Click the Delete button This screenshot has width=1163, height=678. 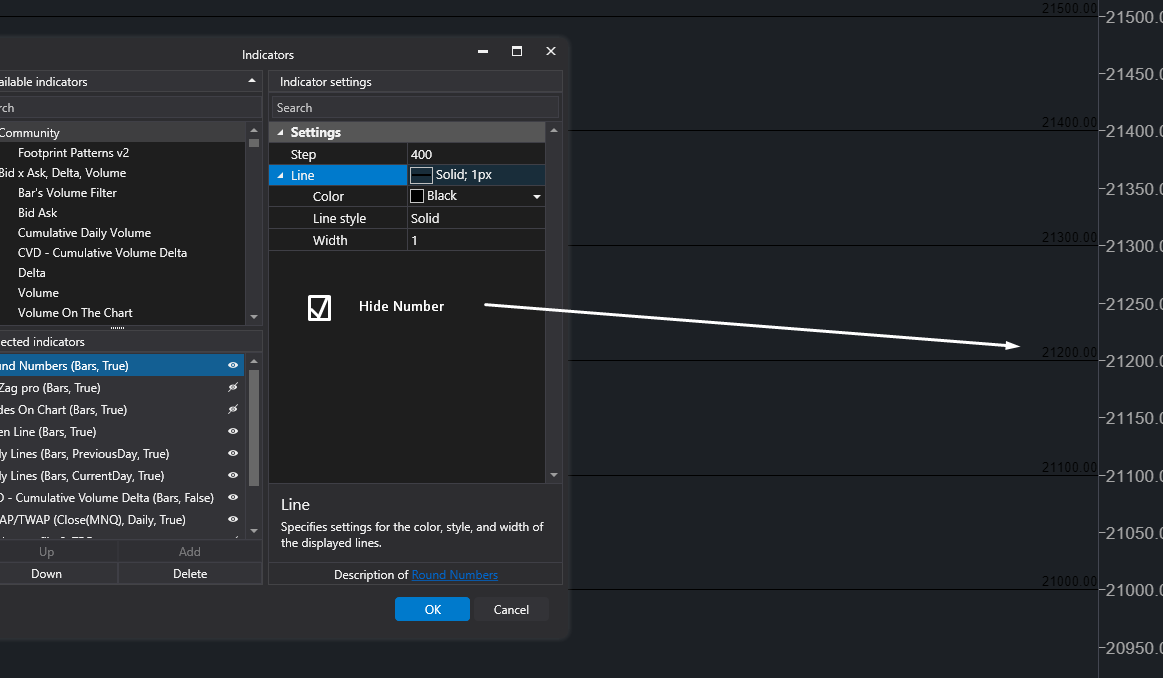[190, 573]
